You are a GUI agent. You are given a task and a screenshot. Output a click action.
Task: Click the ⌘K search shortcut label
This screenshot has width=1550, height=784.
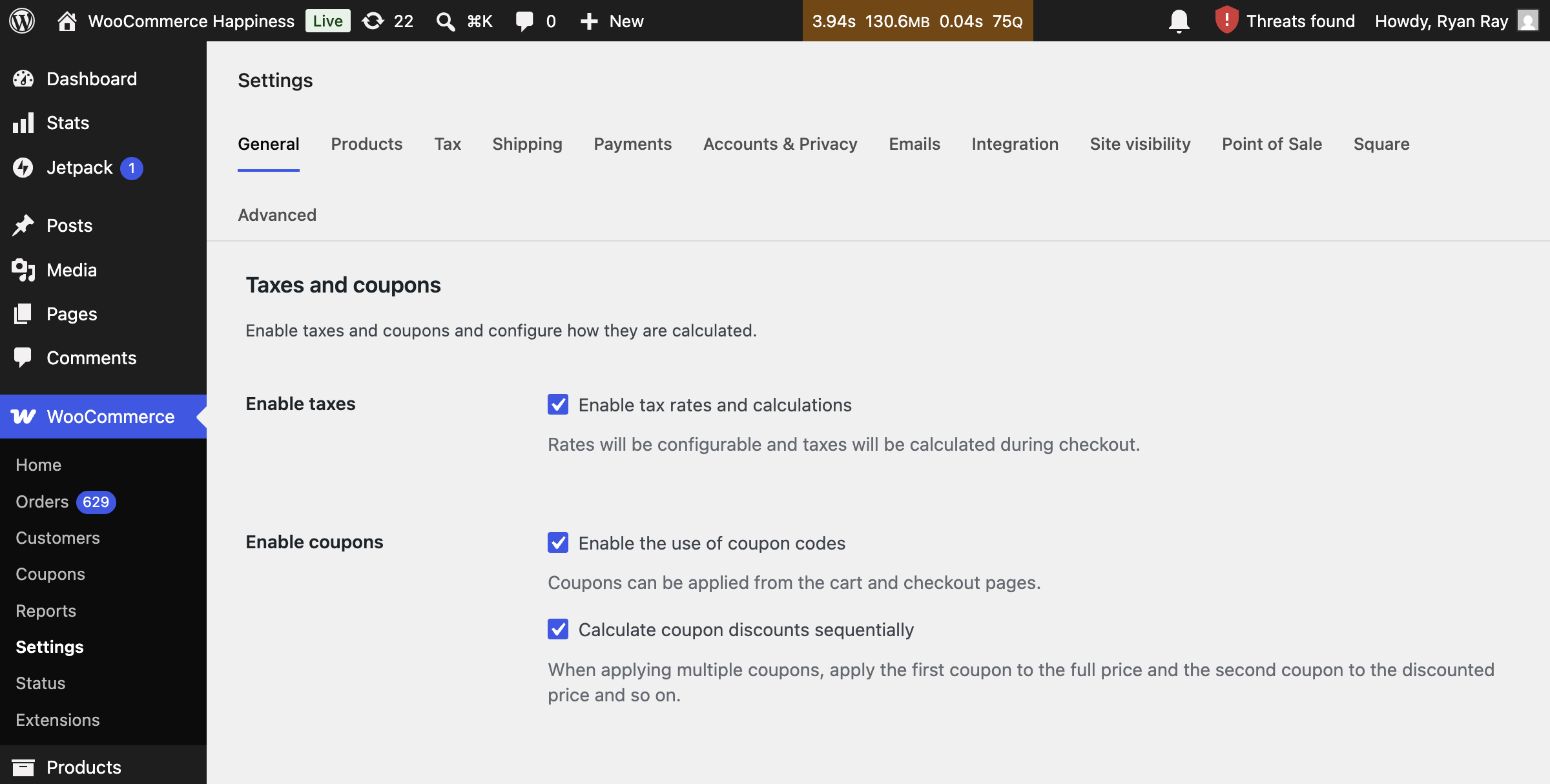(x=480, y=21)
